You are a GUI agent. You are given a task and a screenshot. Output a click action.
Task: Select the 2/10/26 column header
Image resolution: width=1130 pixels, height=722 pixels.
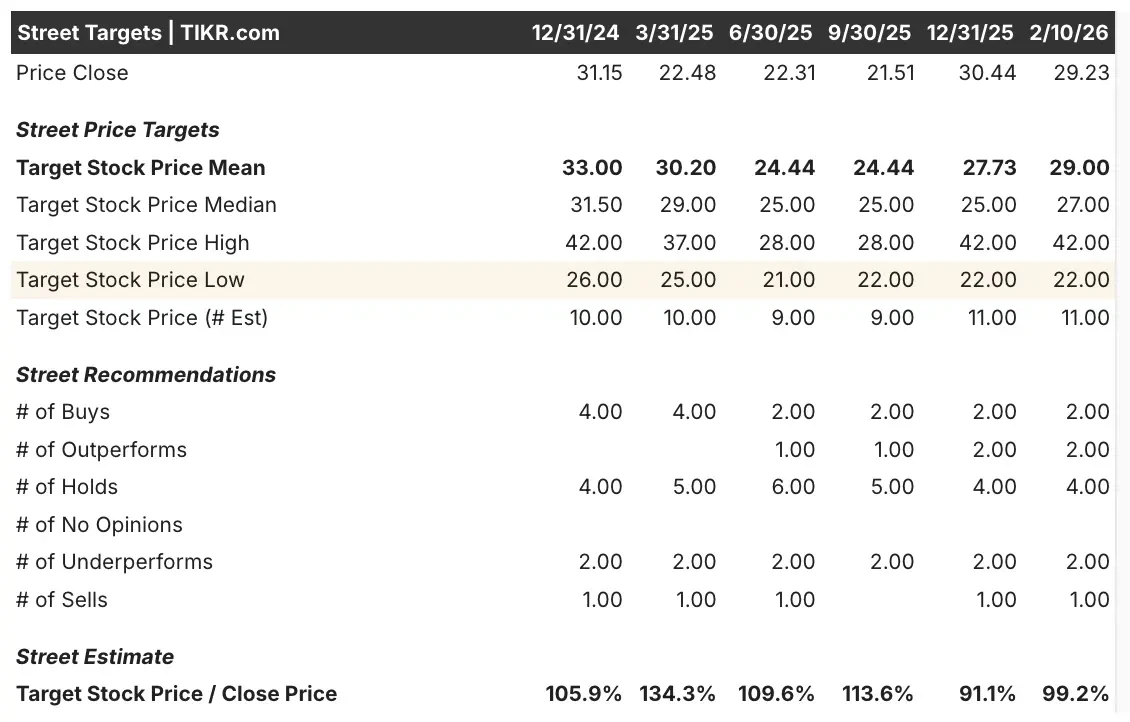click(1069, 32)
